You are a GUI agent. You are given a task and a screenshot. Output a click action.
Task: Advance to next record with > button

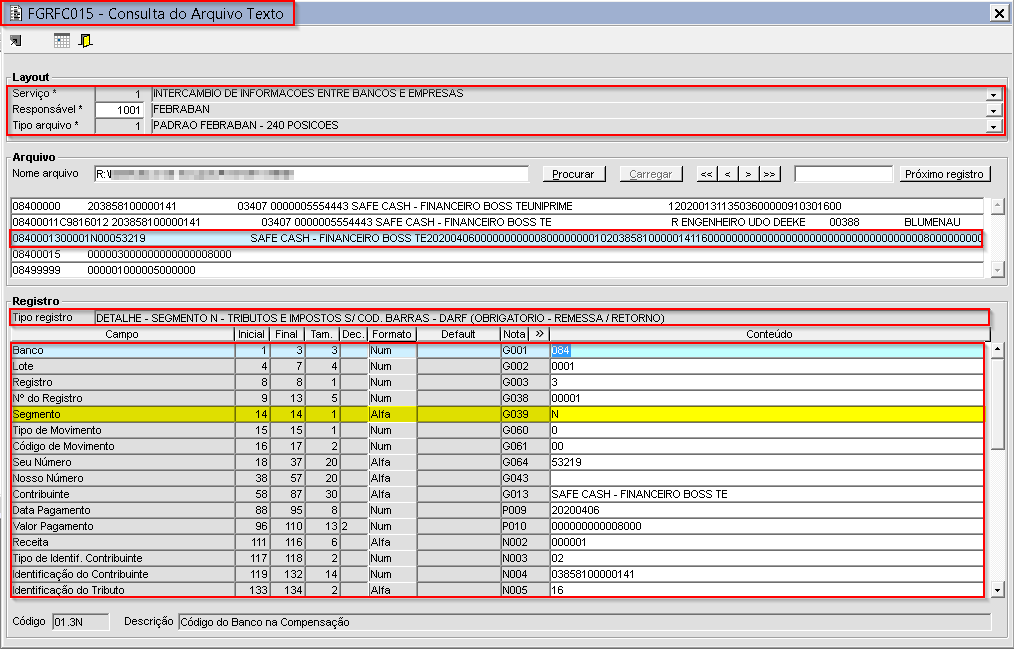click(748, 174)
